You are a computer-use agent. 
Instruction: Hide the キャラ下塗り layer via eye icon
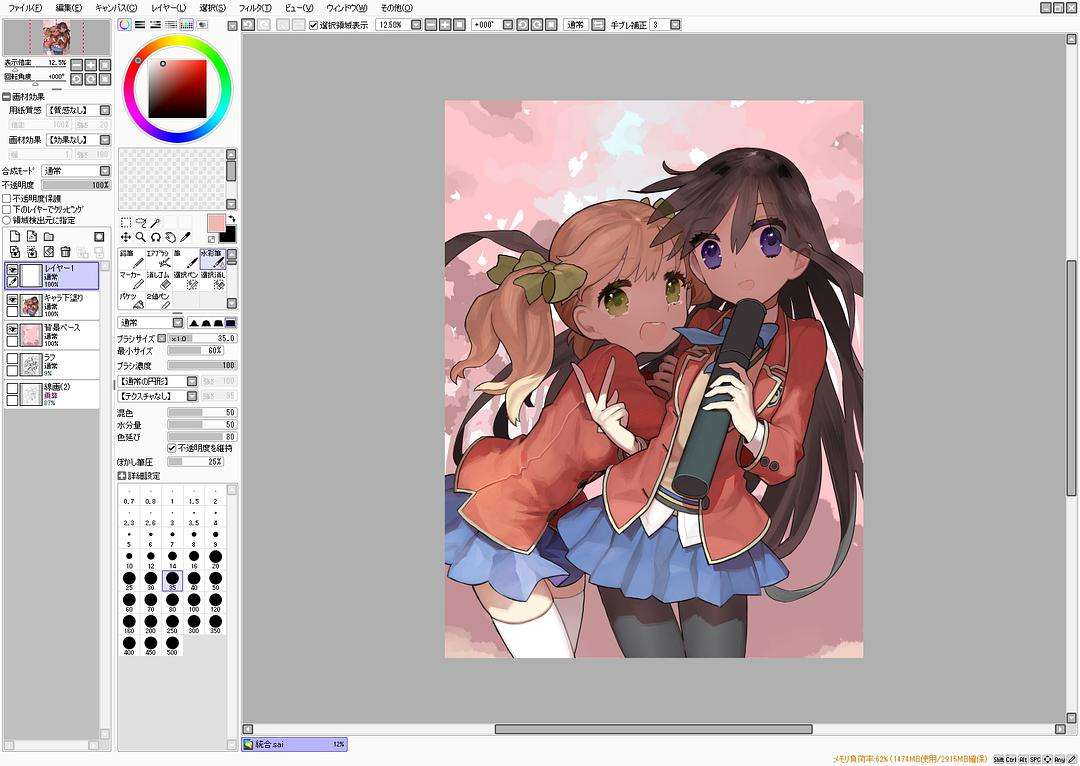pyautogui.click(x=12, y=299)
